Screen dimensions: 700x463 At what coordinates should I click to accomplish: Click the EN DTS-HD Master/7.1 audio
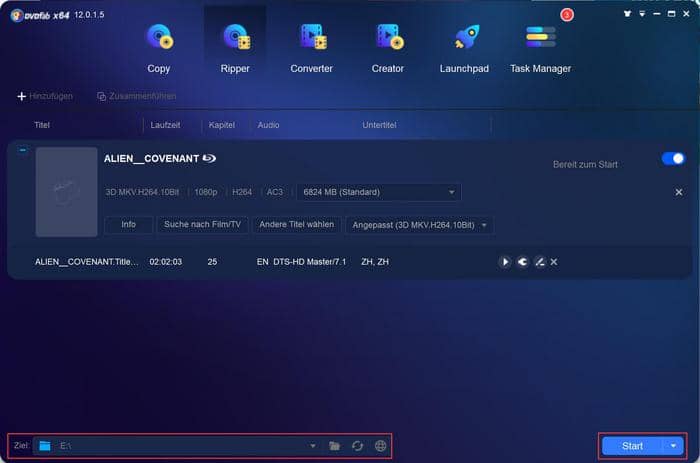point(301,262)
